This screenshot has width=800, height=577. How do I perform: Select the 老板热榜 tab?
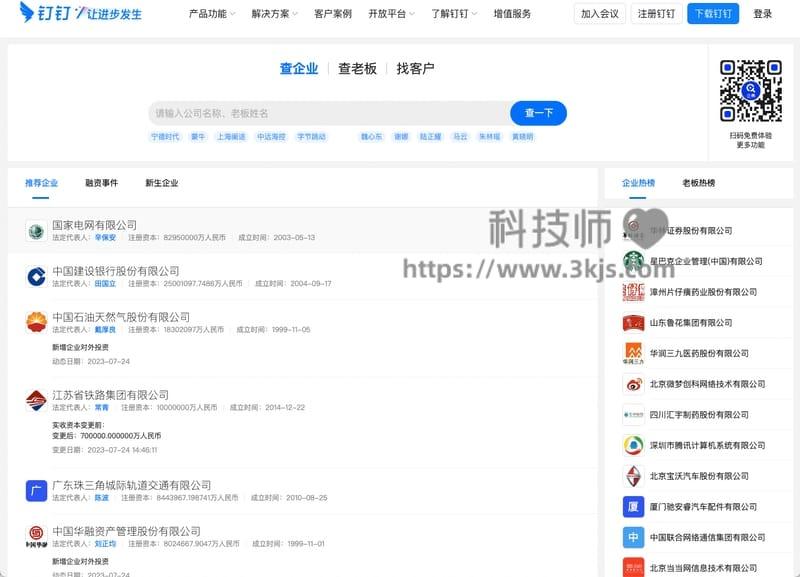[698, 183]
